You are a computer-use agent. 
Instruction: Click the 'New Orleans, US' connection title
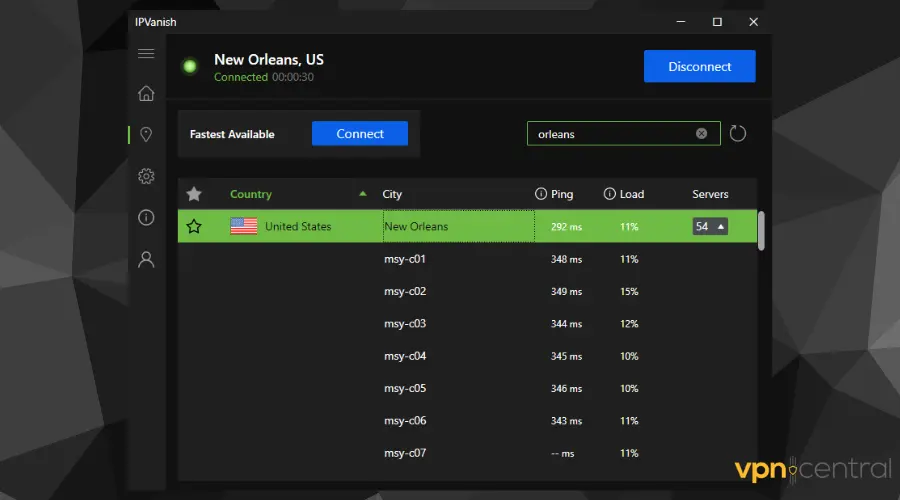(x=269, y=60)
